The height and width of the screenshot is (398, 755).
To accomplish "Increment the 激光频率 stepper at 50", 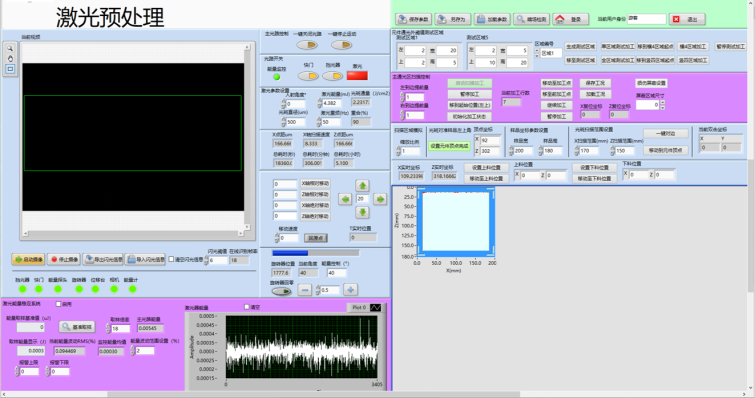I will (319, 120).
